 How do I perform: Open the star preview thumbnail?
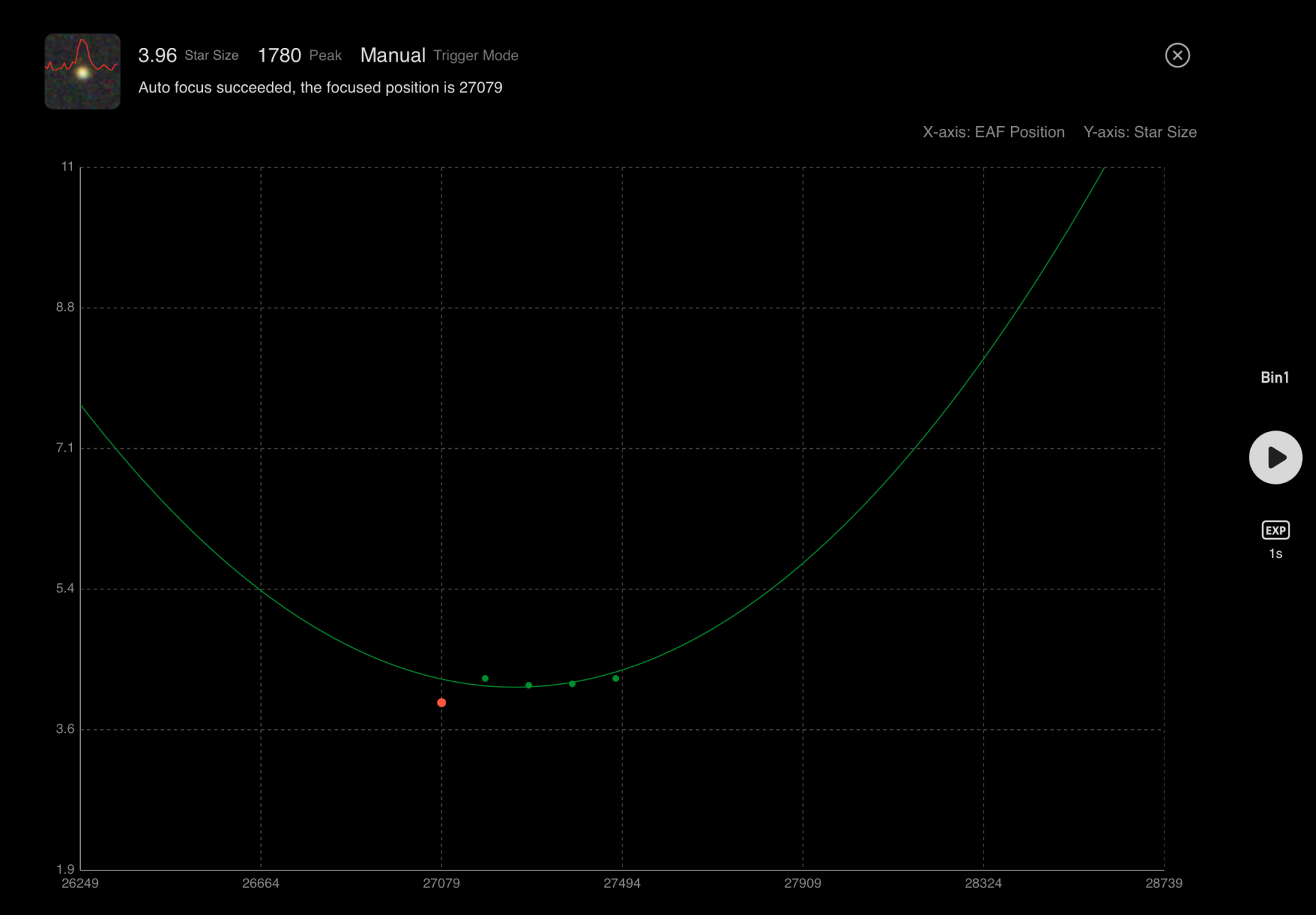coord(82,71)
